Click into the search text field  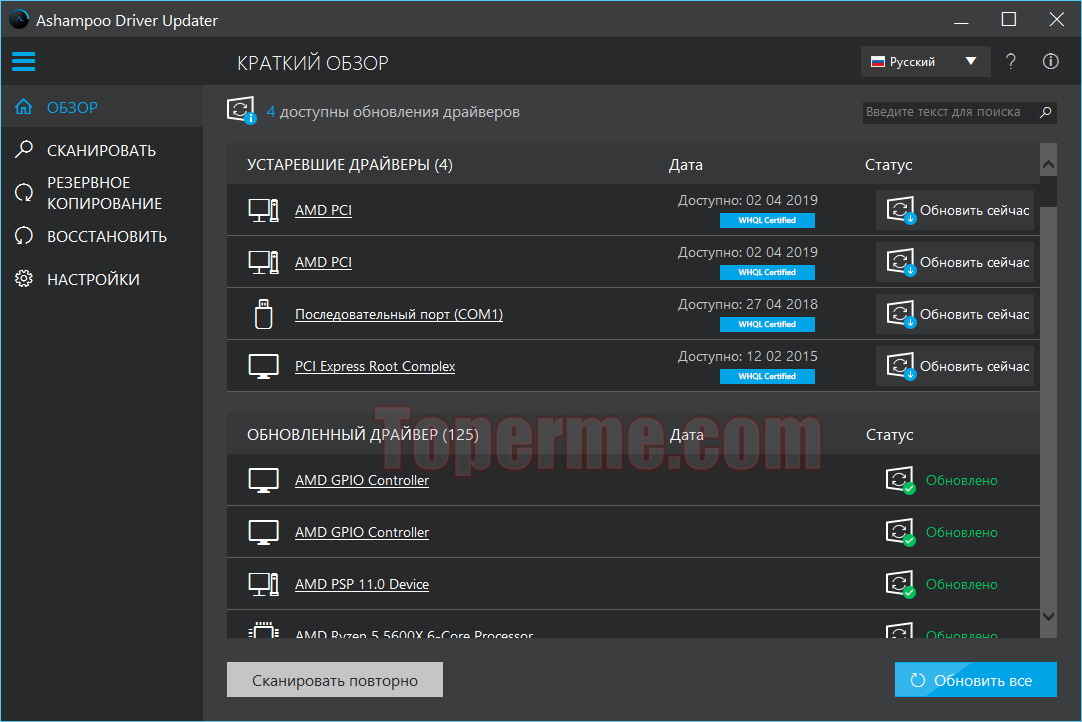950,112
